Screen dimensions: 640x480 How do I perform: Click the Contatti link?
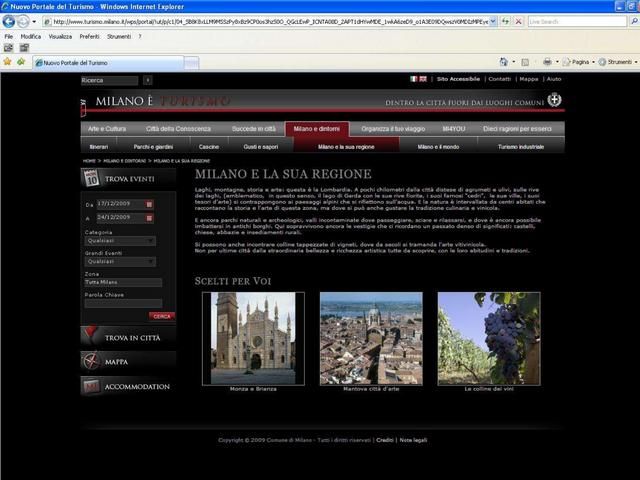[500, 79]
